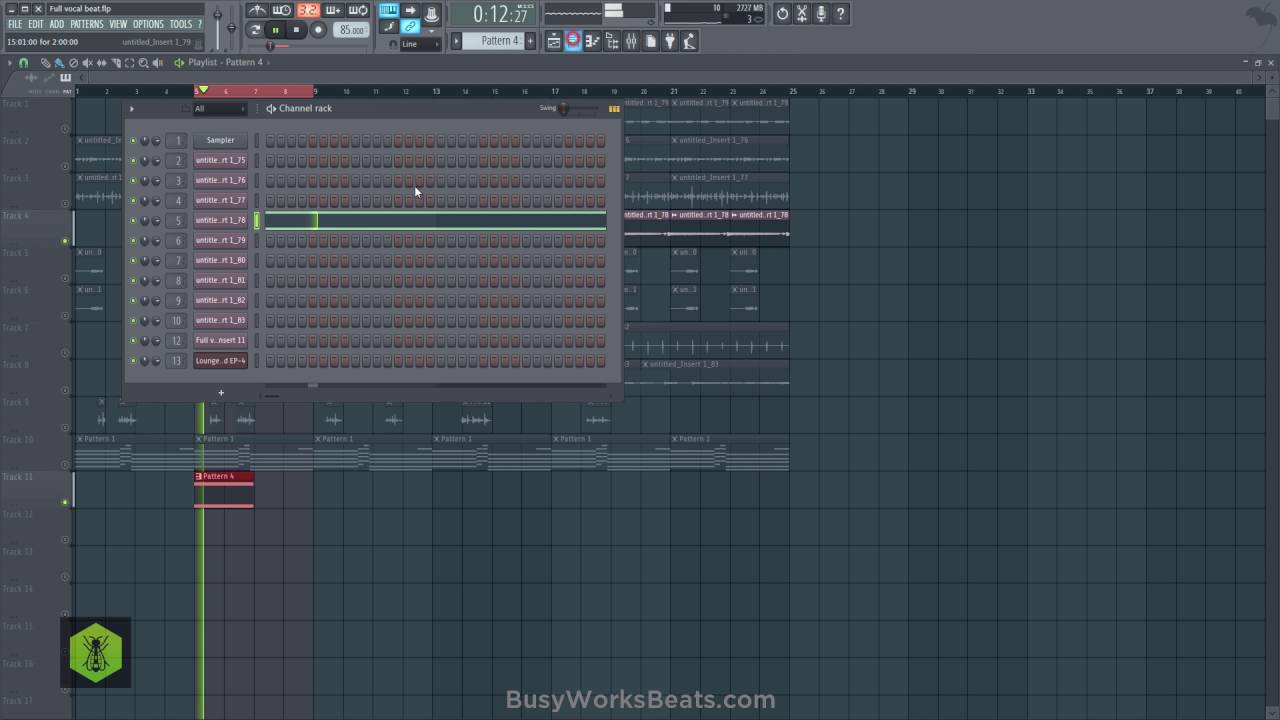Screen dimensions: 1280x720
Task: Click the record button
Action: pyautogui.click(x=318, y=30)
